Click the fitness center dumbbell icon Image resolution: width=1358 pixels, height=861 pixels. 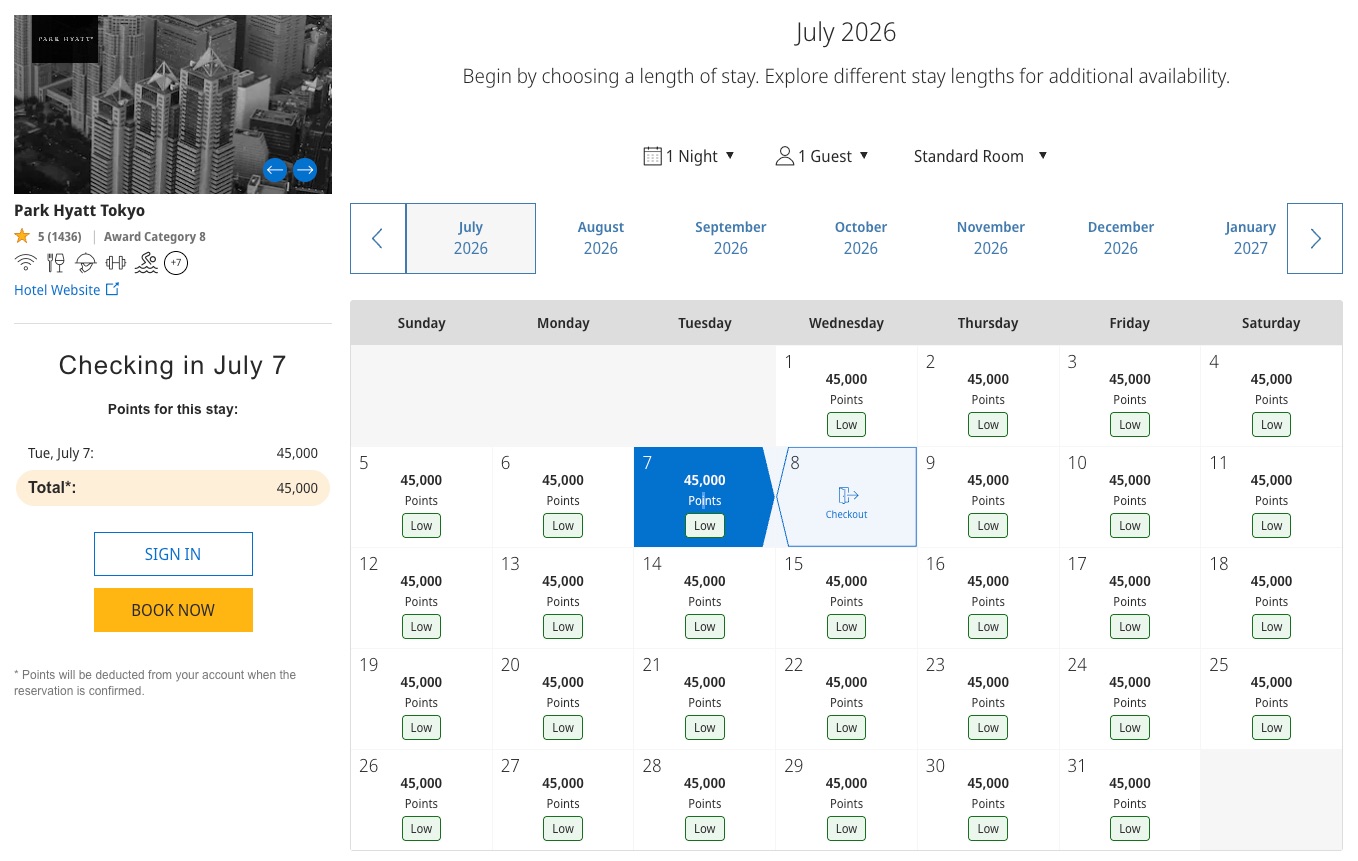click(x=116, y=263)
